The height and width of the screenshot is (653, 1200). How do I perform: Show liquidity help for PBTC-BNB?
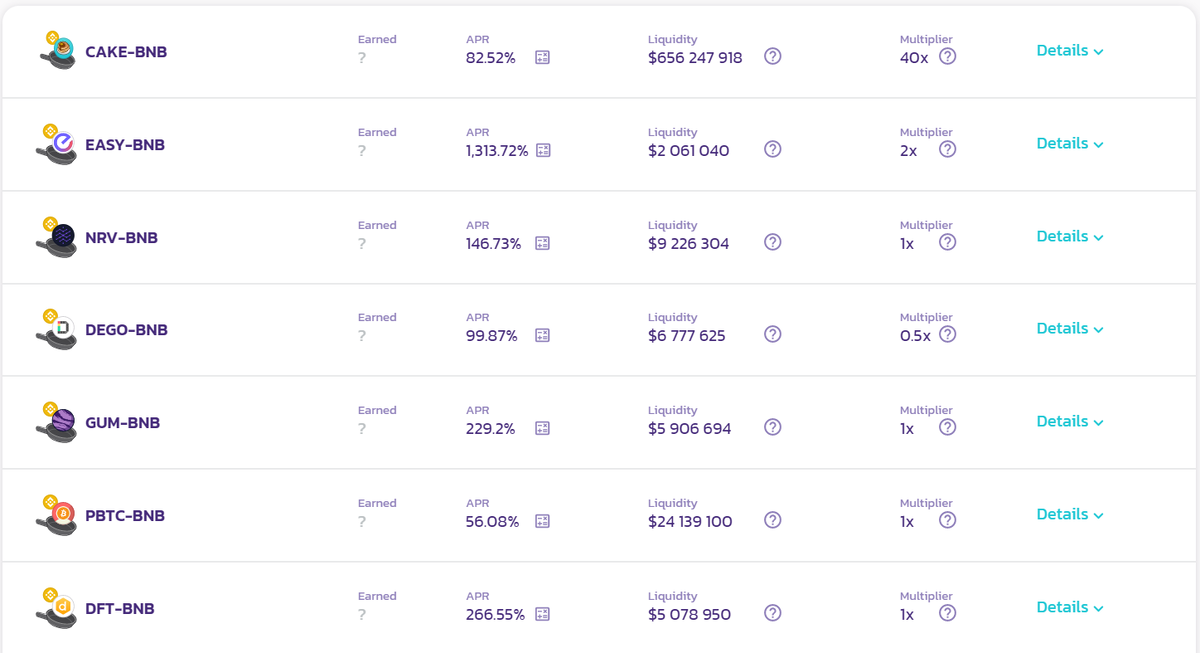(772, 520)
